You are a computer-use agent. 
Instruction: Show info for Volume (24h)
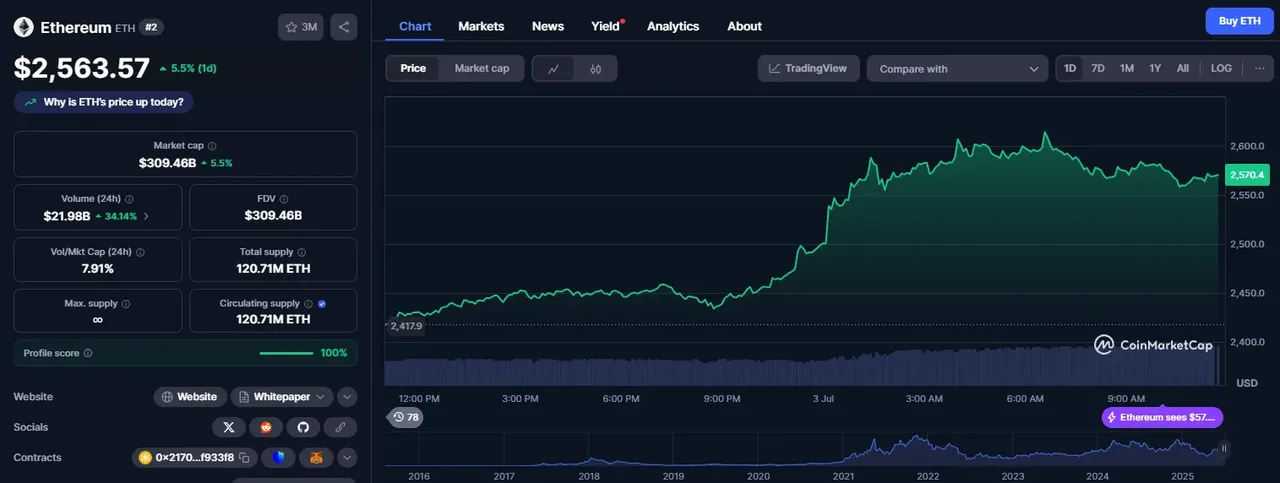tap(129, 199)
